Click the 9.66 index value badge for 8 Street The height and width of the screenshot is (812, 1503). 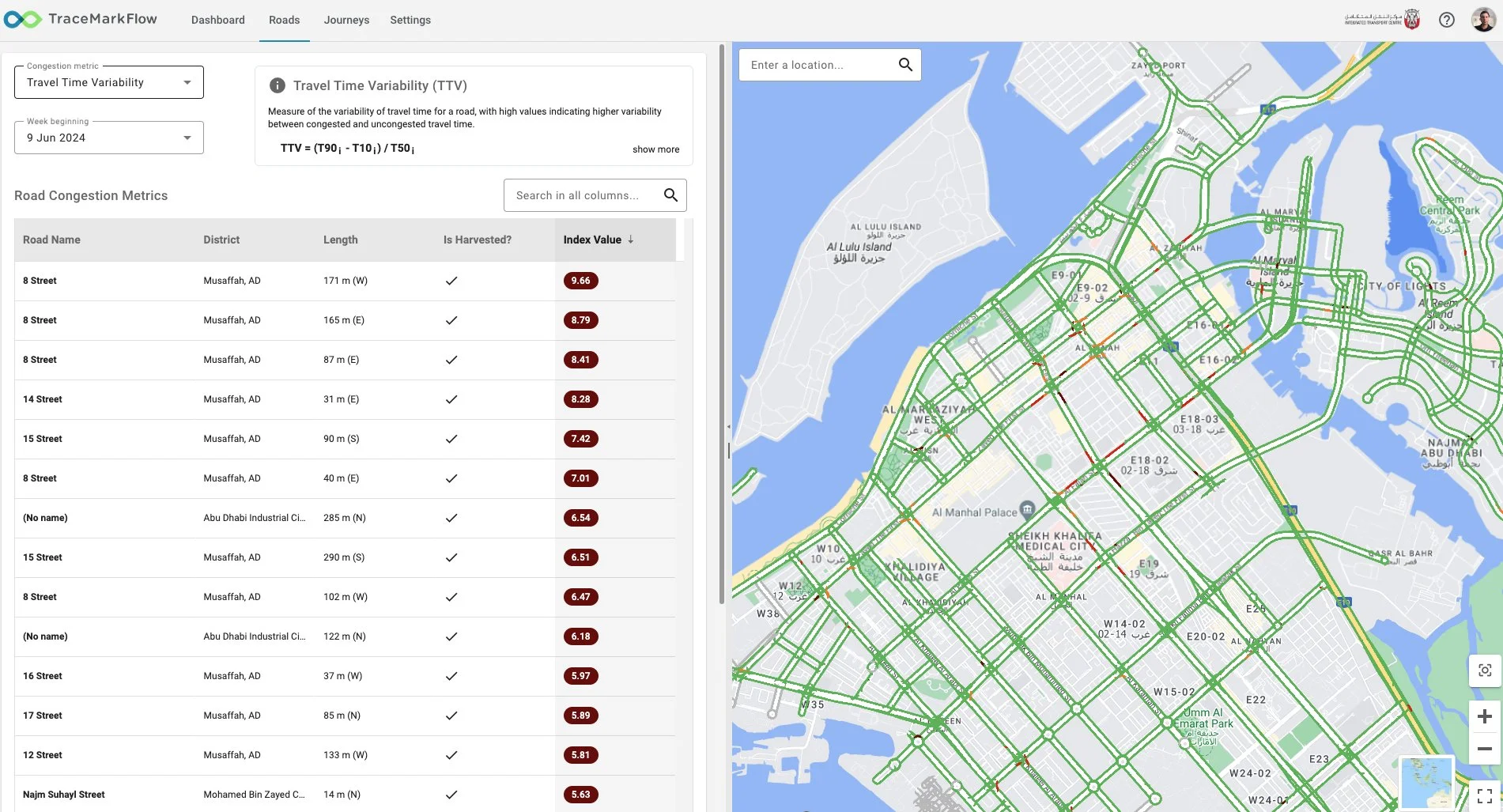(580, 281)
